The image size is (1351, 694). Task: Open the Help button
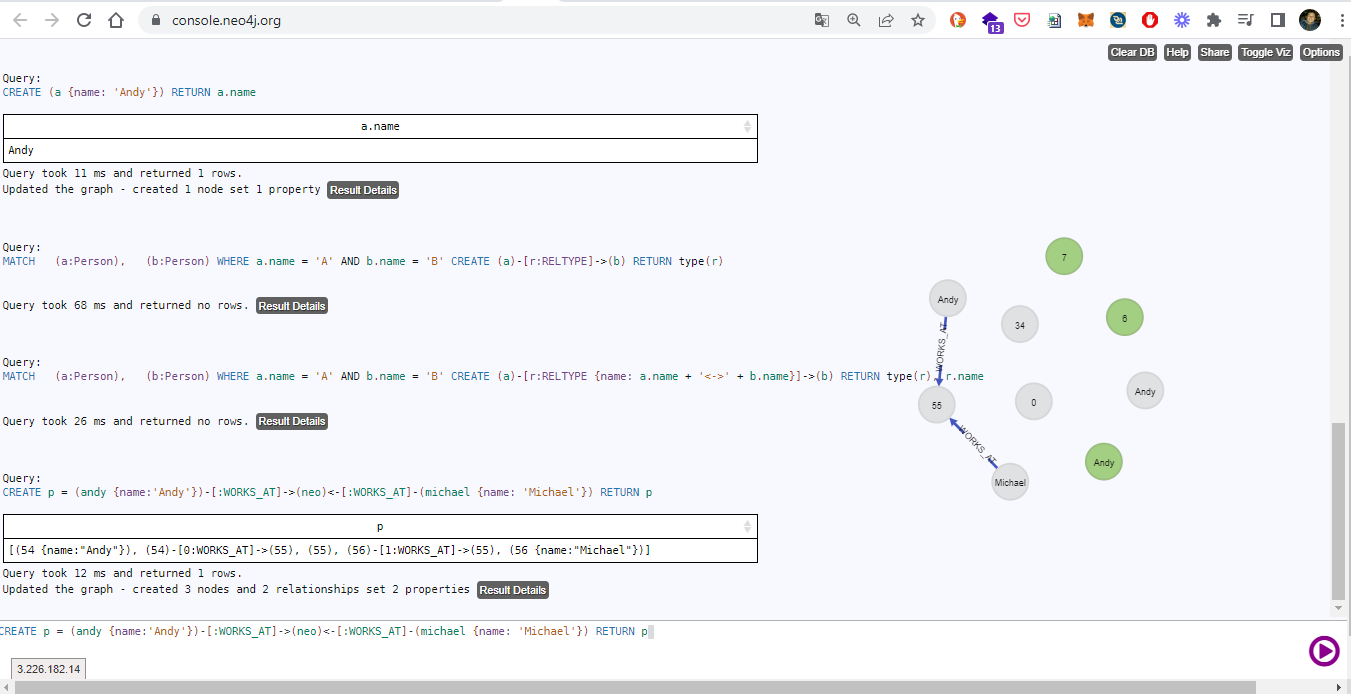(1177, 52)
